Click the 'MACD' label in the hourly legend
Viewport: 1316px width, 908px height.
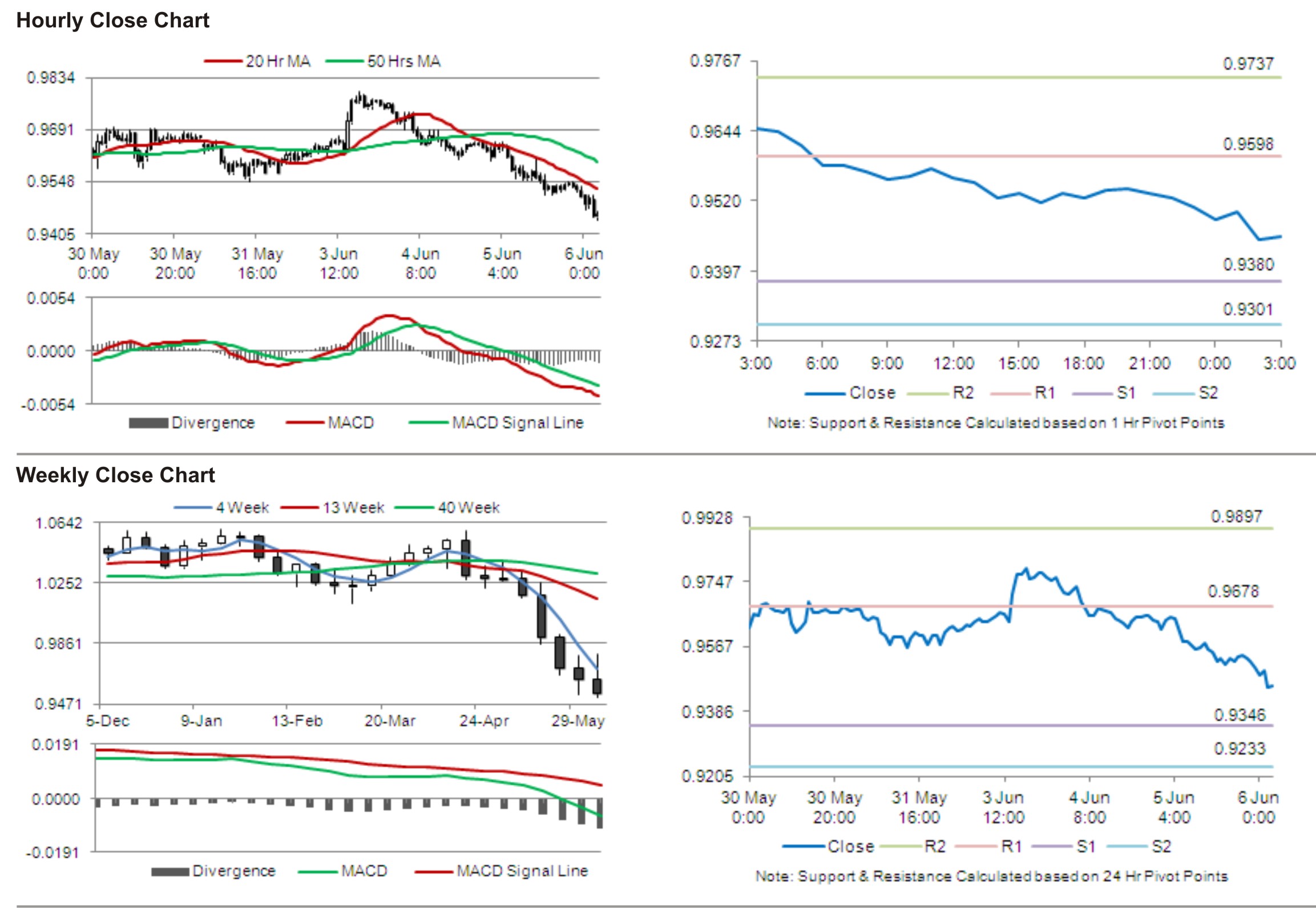[350, 423]
